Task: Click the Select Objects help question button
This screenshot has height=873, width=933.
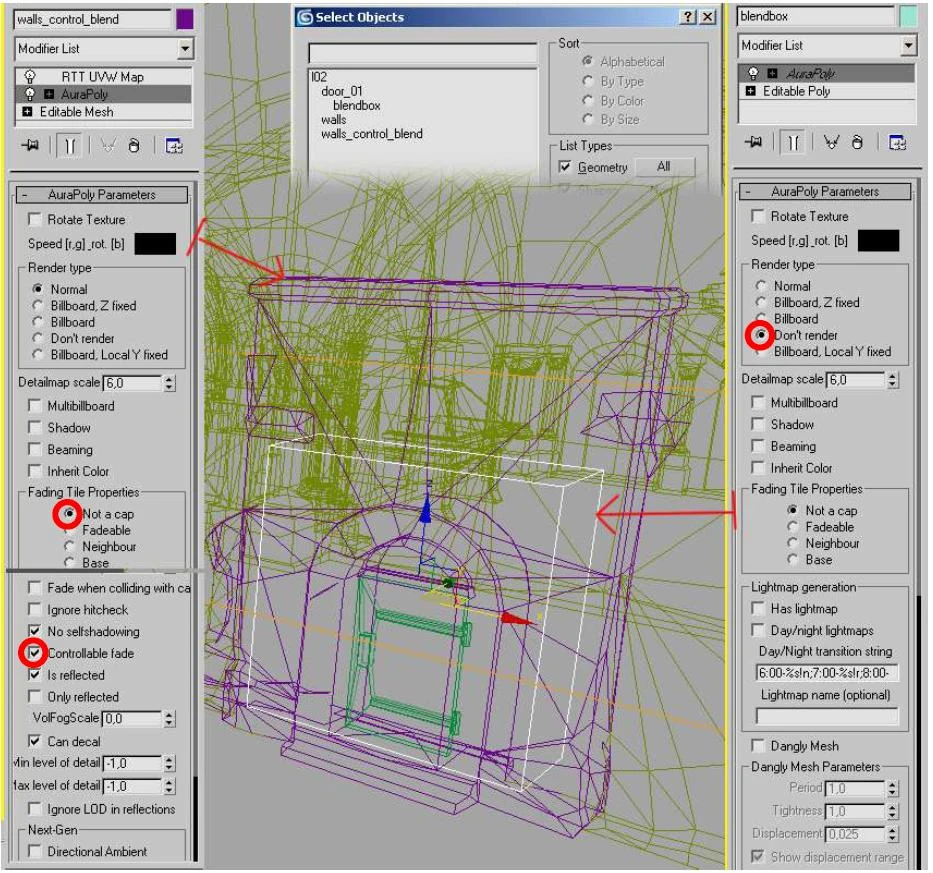Action: [688, 17]
